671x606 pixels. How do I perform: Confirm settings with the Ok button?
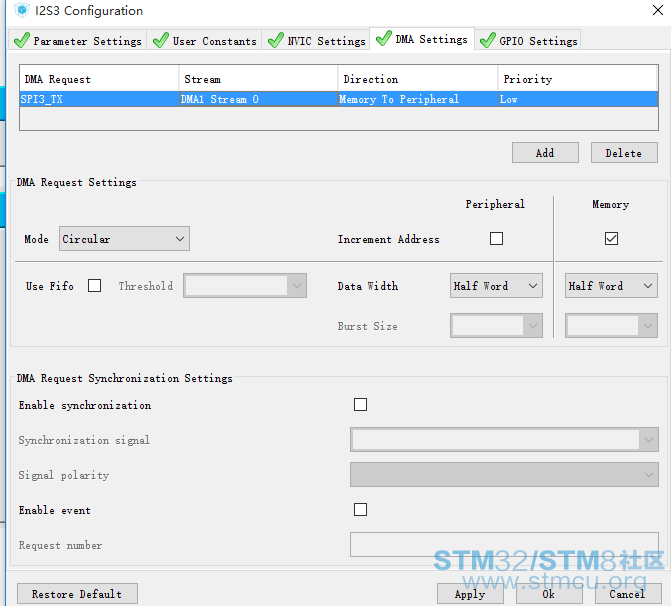549,594
